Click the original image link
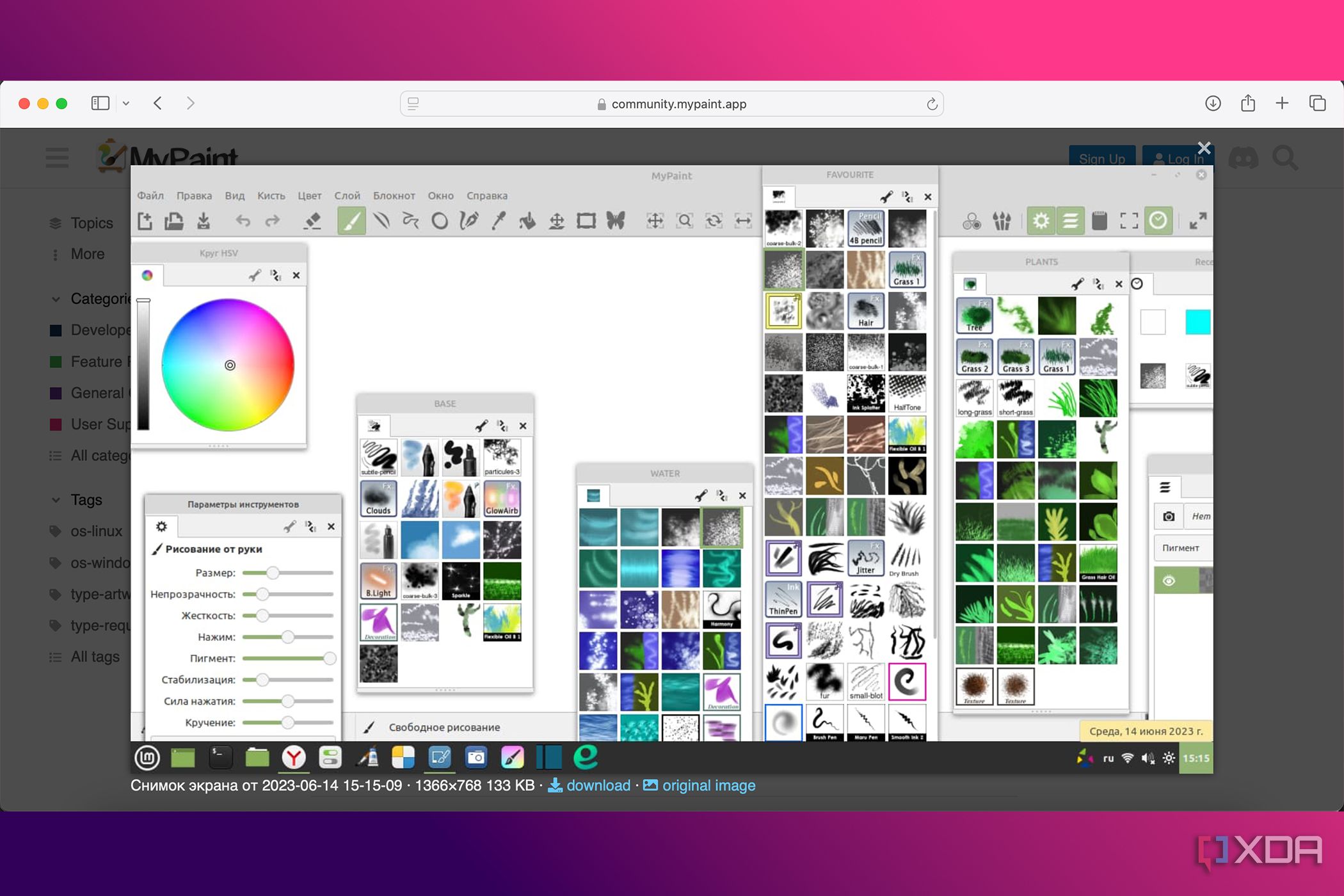The image size is (1344, 896). (699, 785)
